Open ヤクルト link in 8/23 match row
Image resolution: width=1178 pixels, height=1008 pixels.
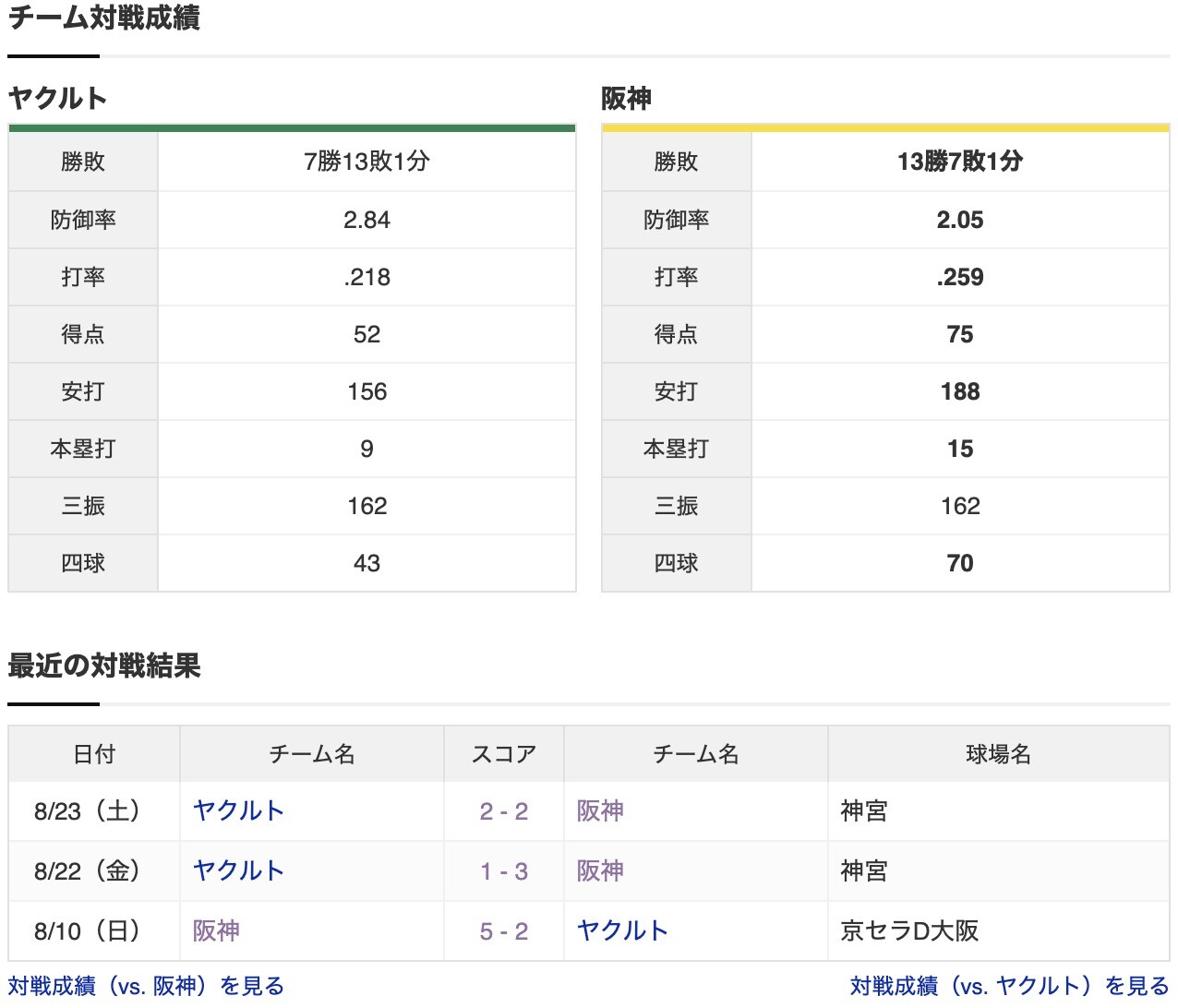238,810
